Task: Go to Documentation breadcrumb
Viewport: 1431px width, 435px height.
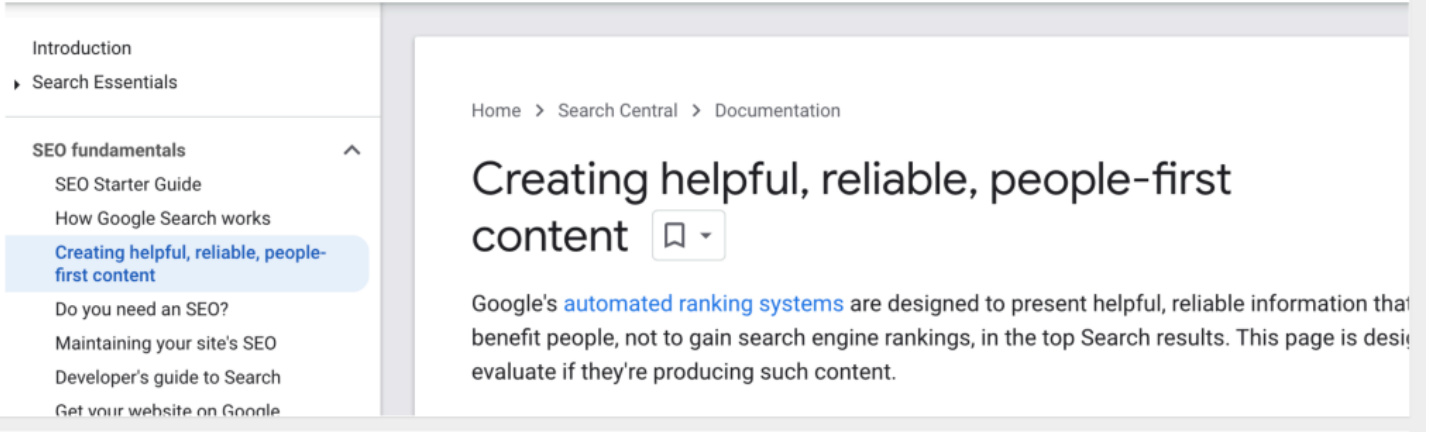Action: [x=777, y=111]
